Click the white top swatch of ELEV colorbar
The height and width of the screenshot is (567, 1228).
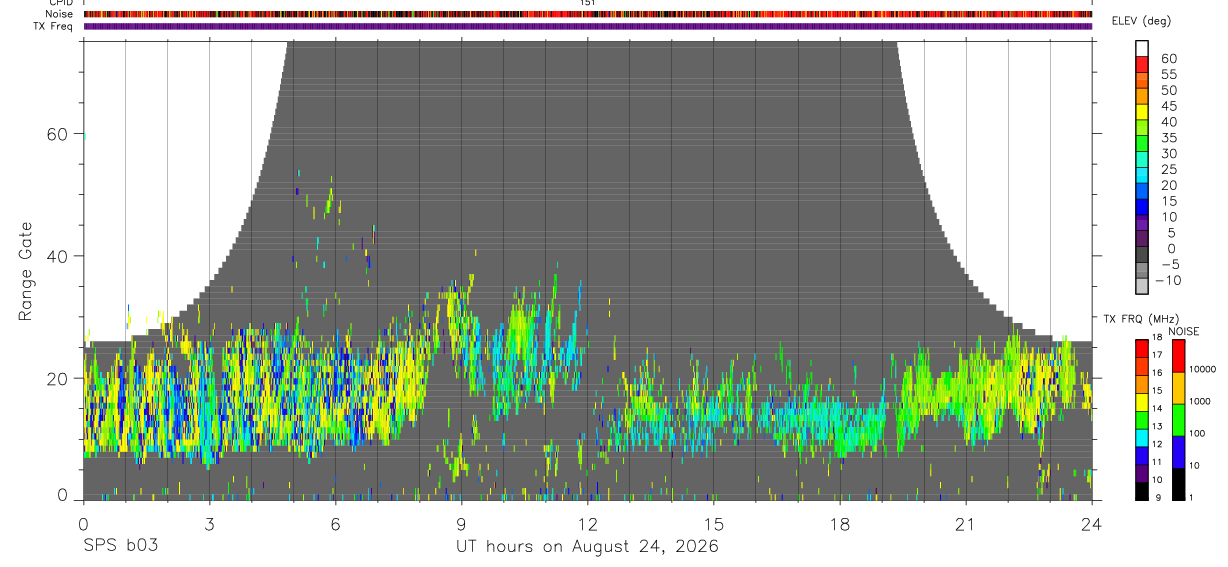1142,48
